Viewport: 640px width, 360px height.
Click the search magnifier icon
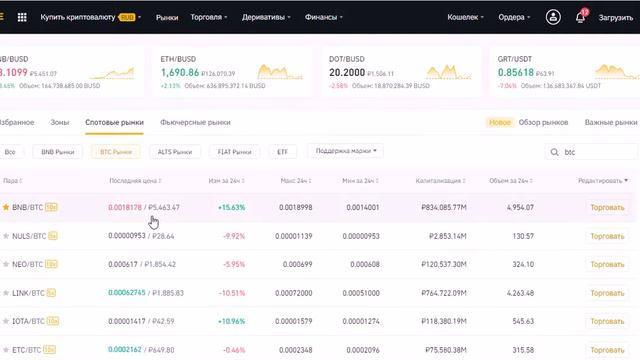click(554, 152)
